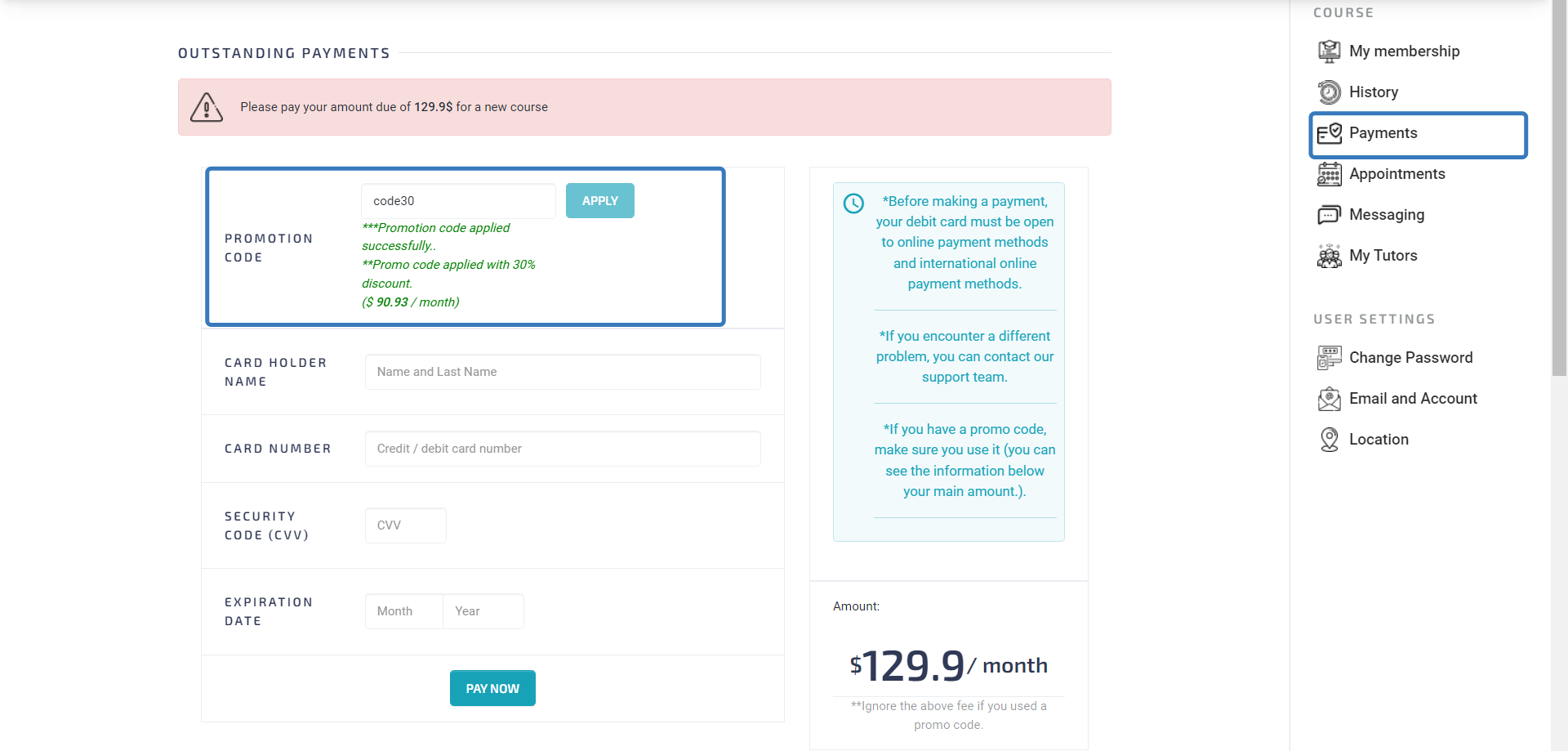
Task: Apply the promotion code
Action: coord(600,201)
